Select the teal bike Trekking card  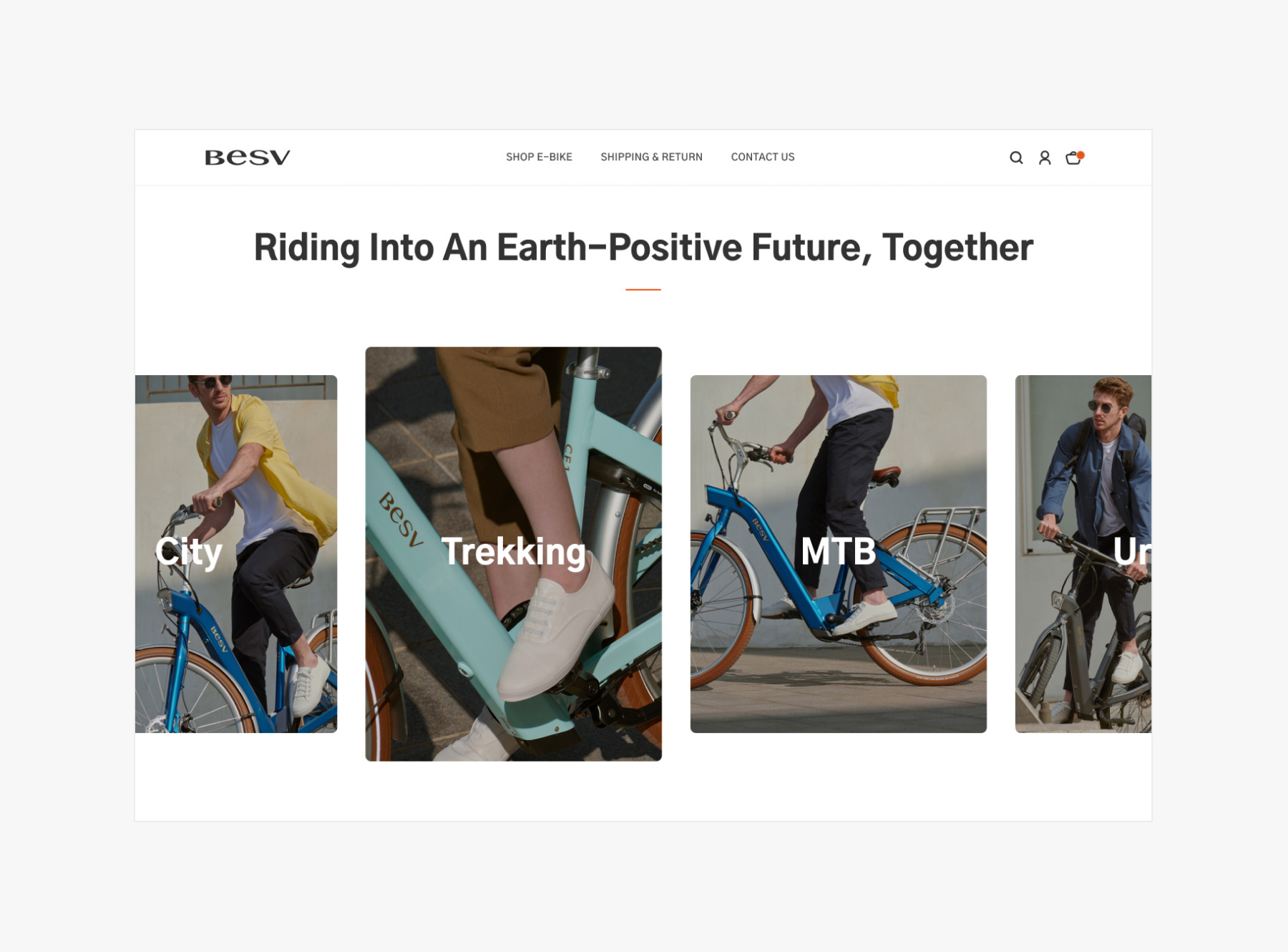point(513,553)
